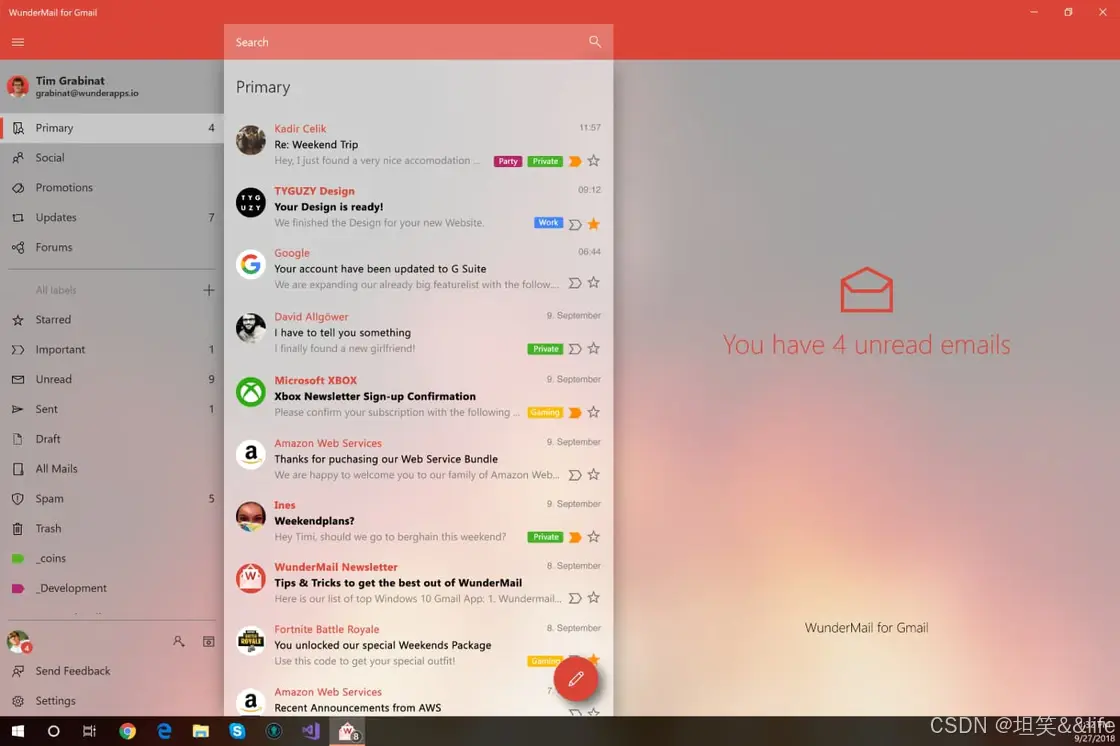The height and width of the screenshot is (746, 1120).
Task: Star the Ines Weekendplans email
Action: pyautogui.click(x=594, y=537)
